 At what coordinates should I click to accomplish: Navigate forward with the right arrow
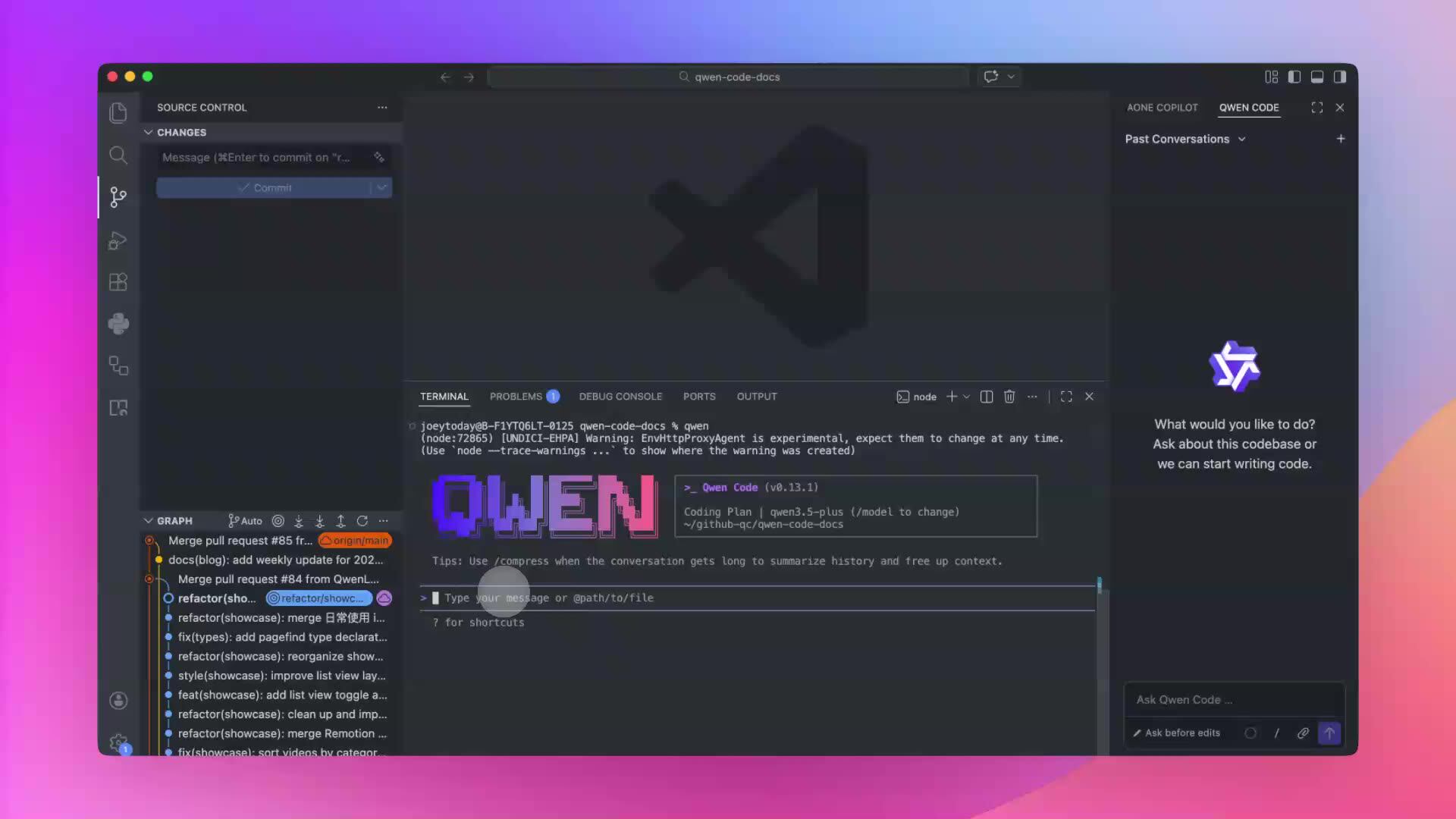pyautogui.click(x=469, y=77)
